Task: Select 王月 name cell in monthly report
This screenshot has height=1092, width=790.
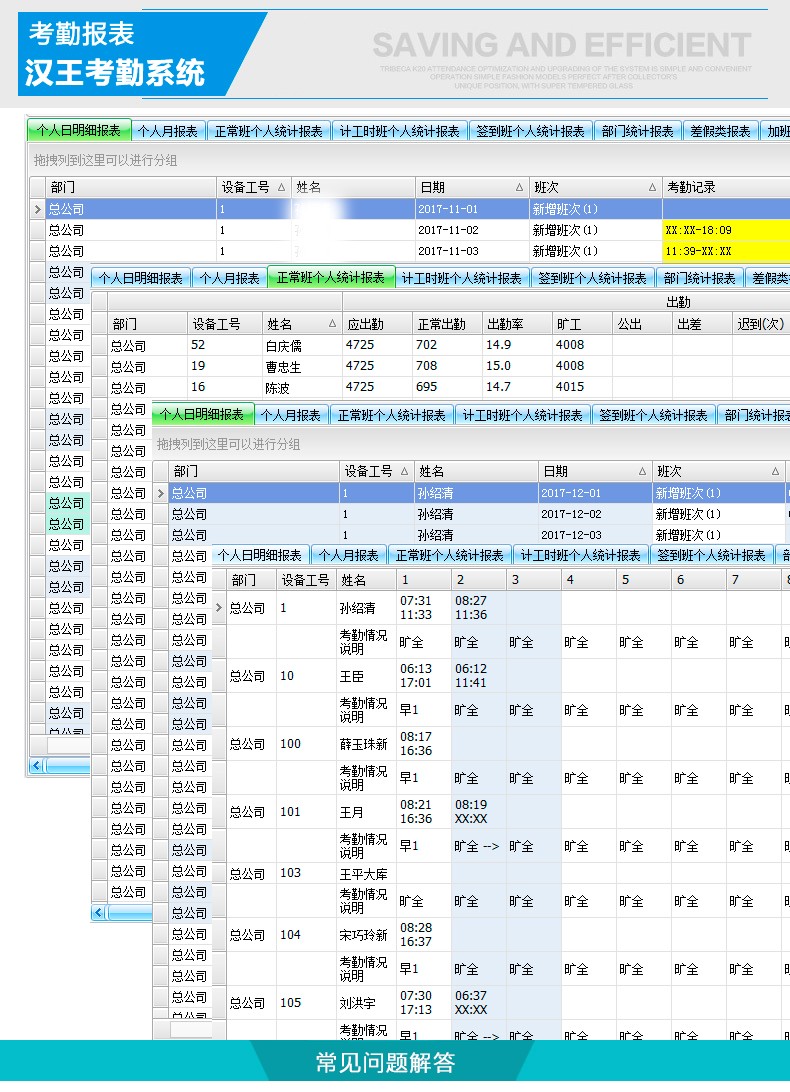Action: coord(366,812)
